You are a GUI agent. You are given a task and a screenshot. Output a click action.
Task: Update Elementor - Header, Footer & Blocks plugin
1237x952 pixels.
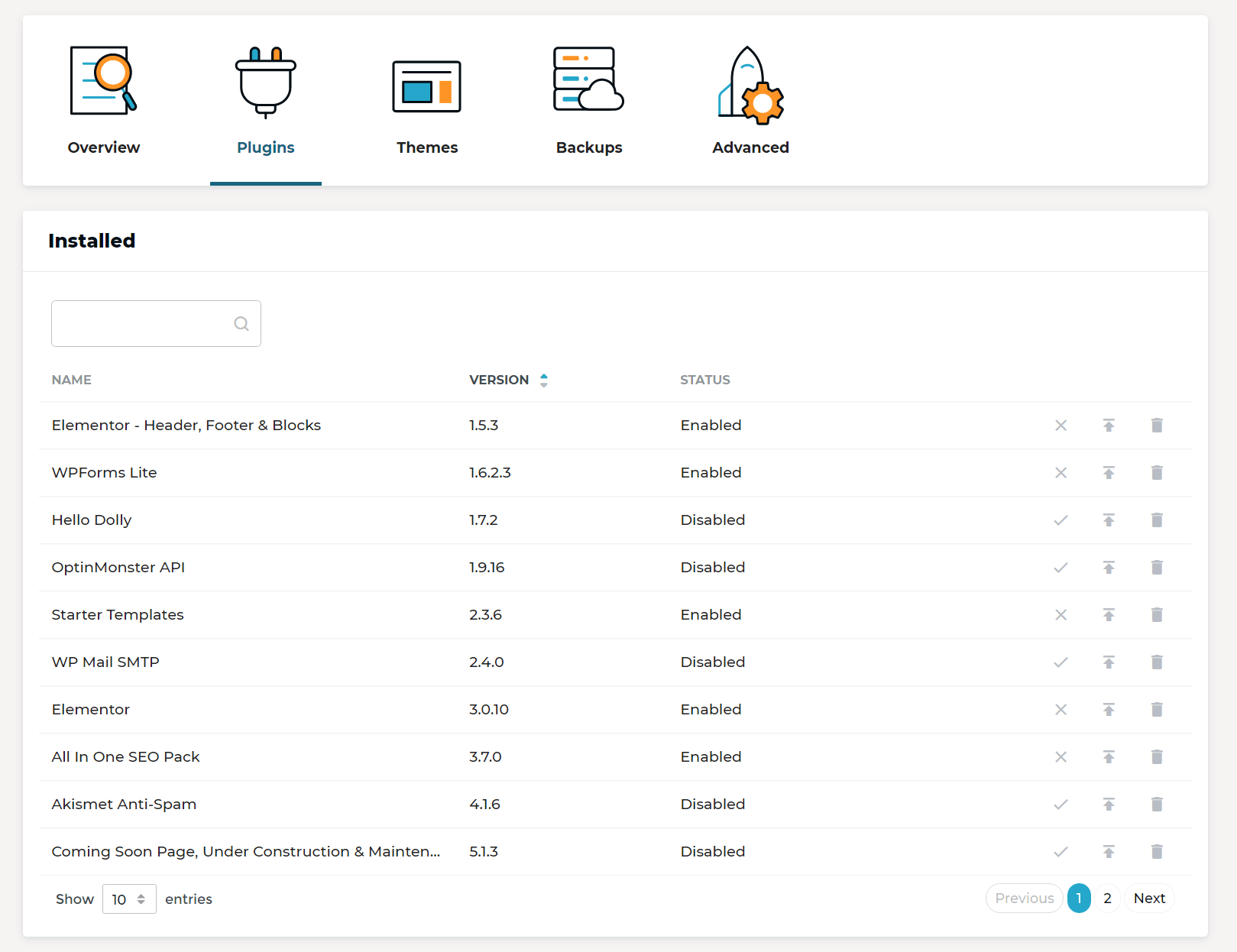point(1109,426)
